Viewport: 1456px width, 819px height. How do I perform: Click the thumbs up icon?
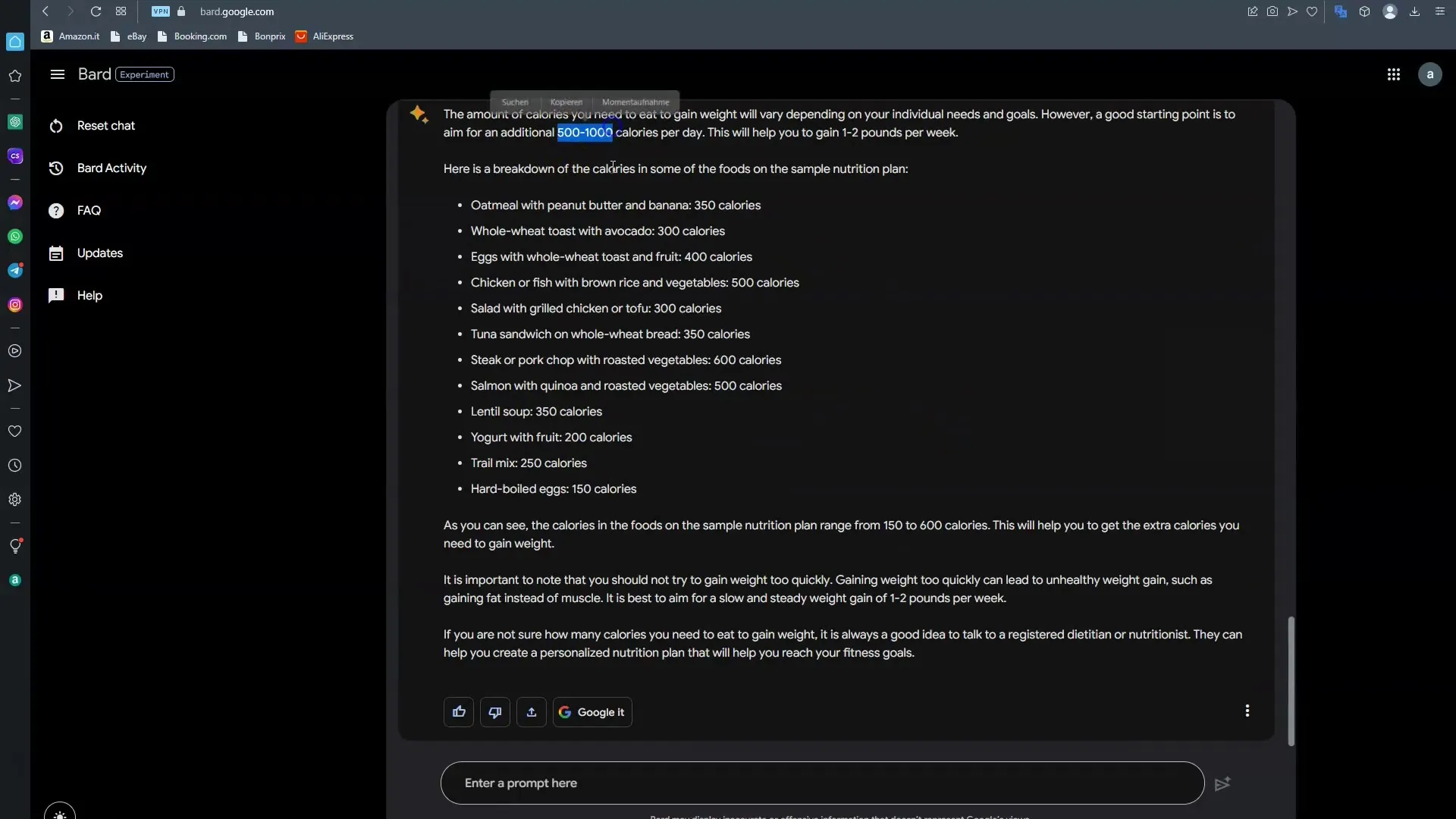click(458, 711)
